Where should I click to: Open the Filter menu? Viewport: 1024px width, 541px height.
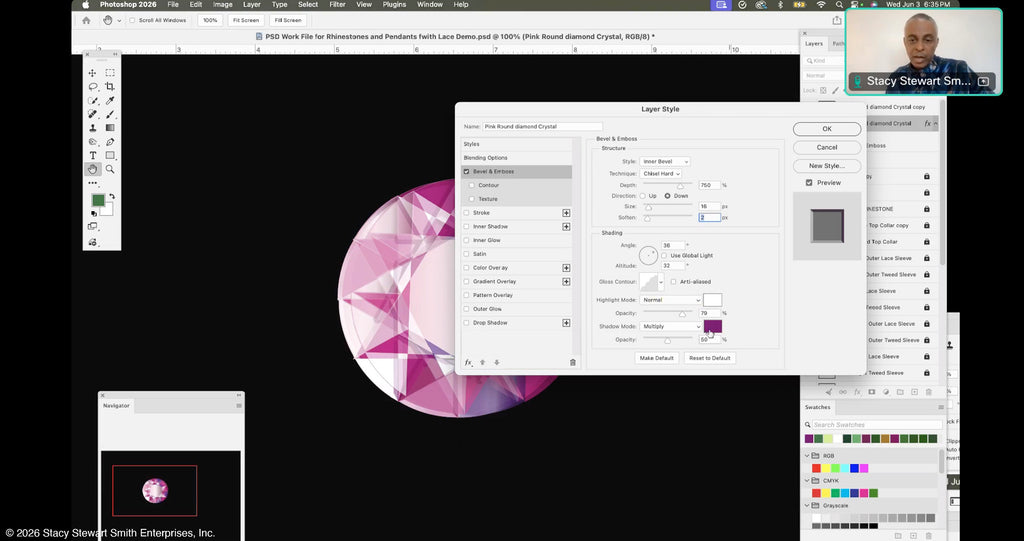tap(337, 5)
